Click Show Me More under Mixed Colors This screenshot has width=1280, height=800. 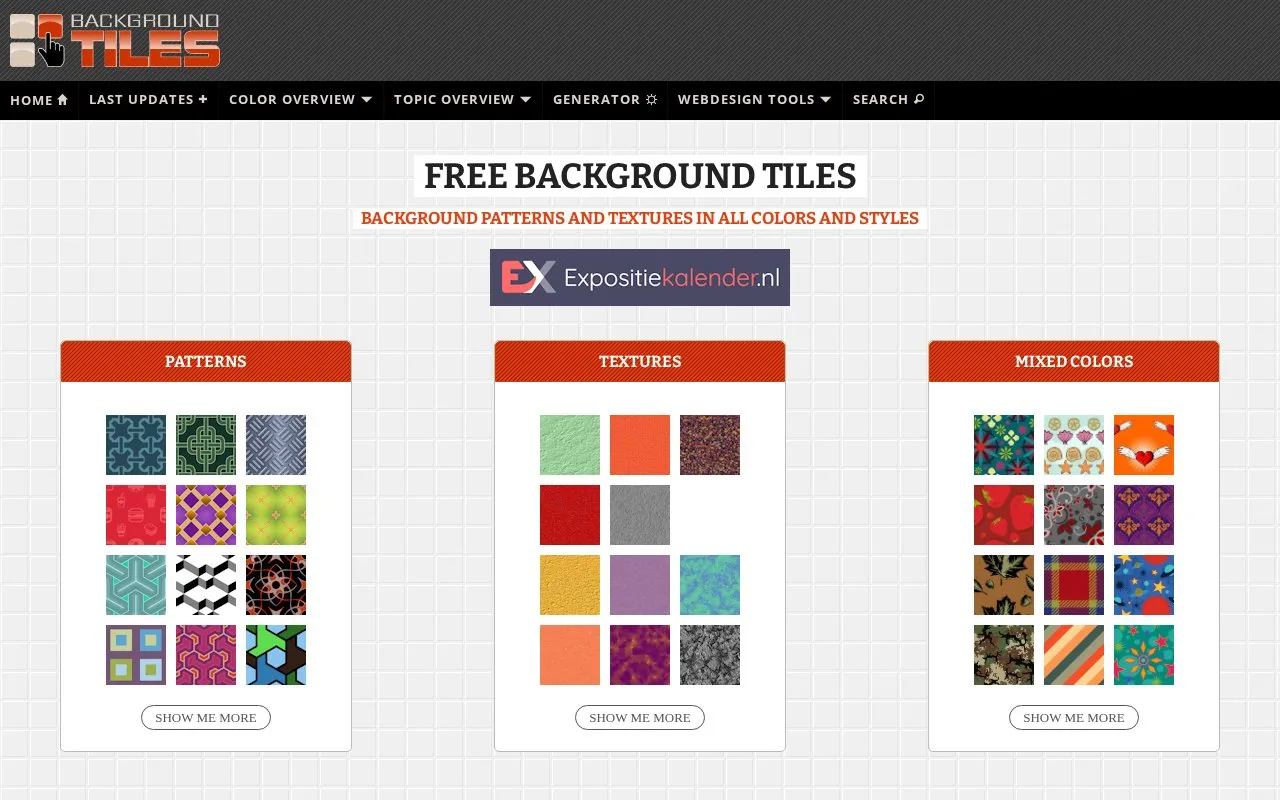pos(1074,717)
